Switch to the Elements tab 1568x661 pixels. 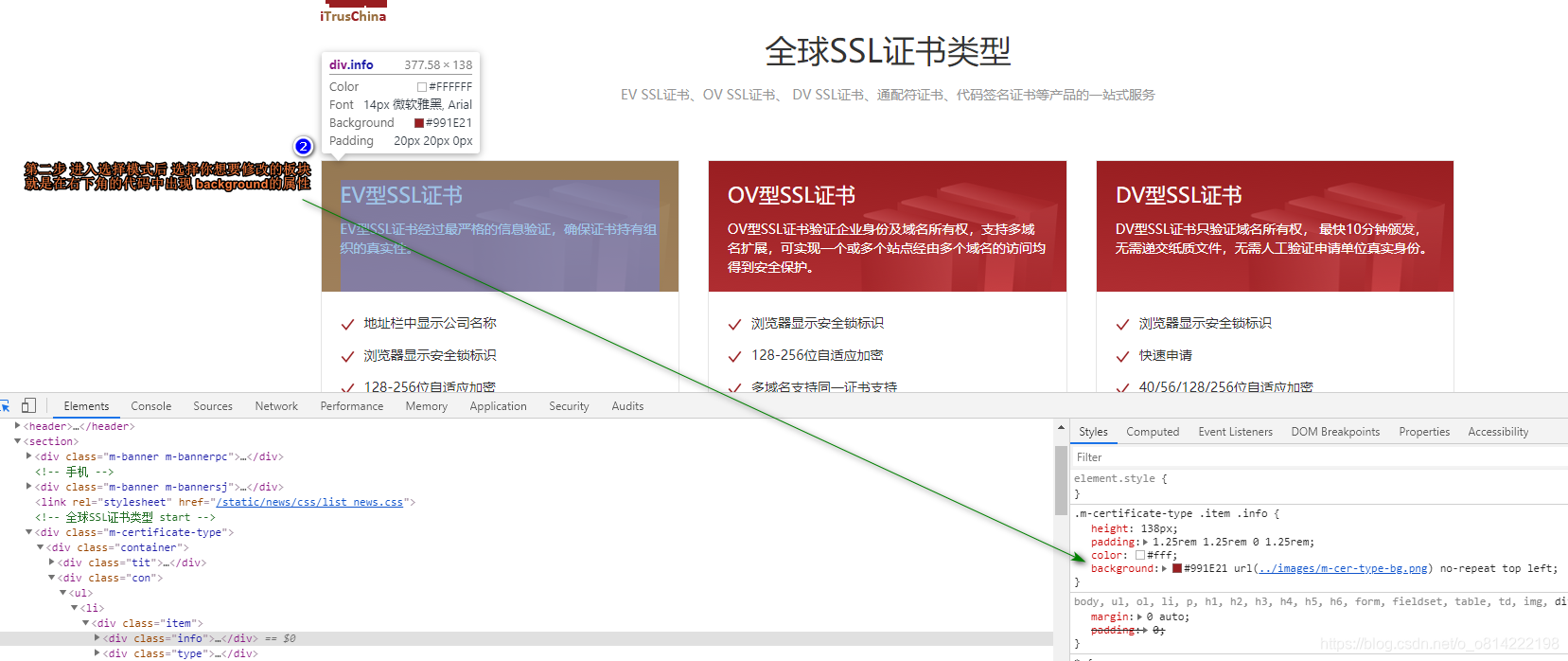click(x=86, y=406)
